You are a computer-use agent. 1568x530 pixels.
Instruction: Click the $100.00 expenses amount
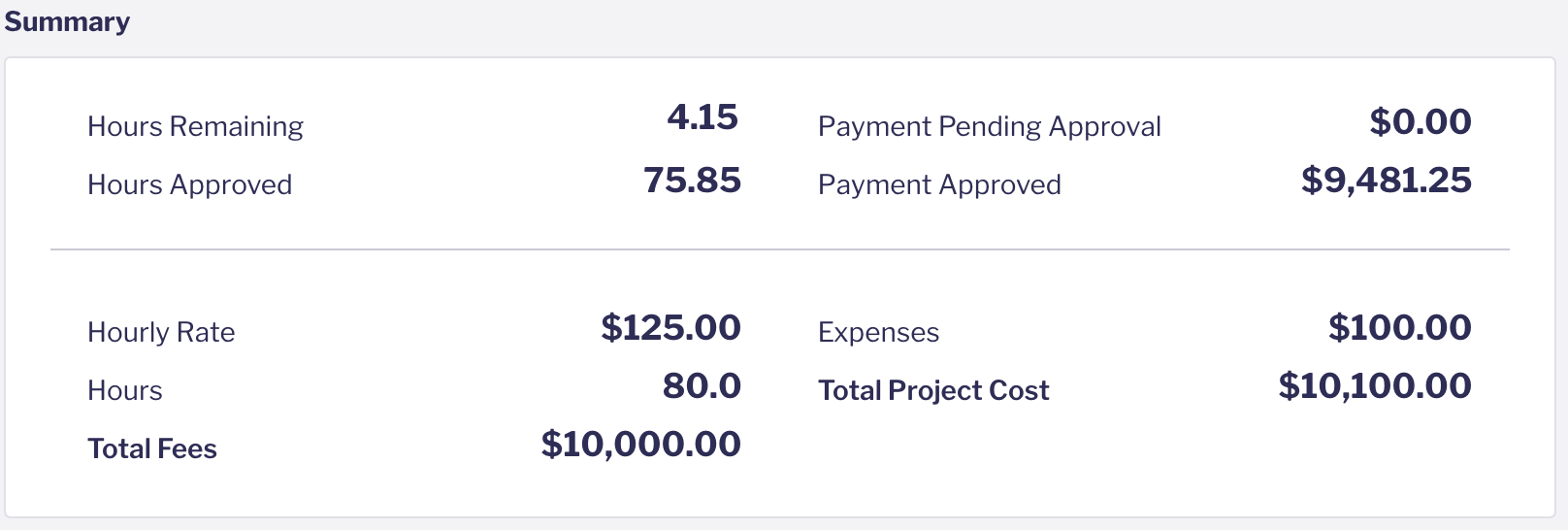tap(1399, 328)
